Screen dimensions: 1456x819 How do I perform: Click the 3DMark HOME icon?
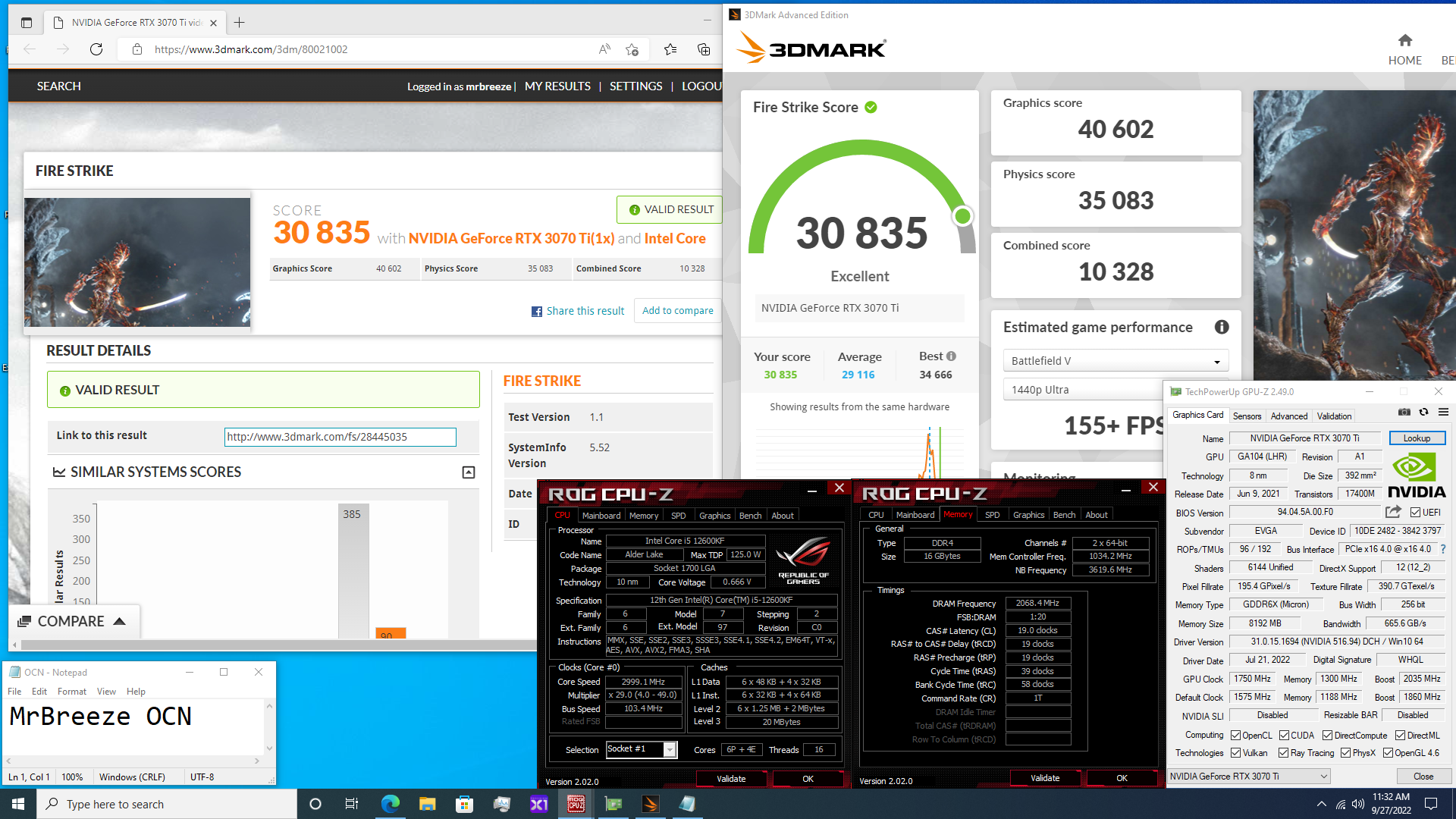(x=1405, y=40)
